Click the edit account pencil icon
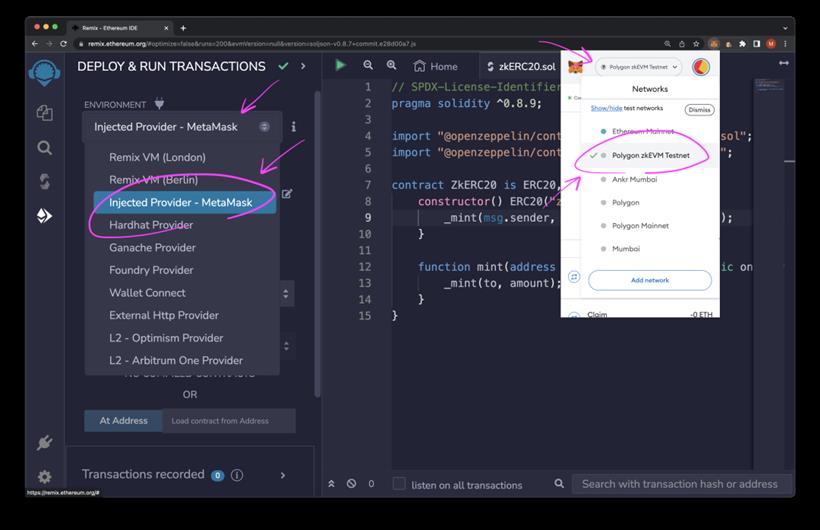Screen dimensions: 820x530 (287, 194)
